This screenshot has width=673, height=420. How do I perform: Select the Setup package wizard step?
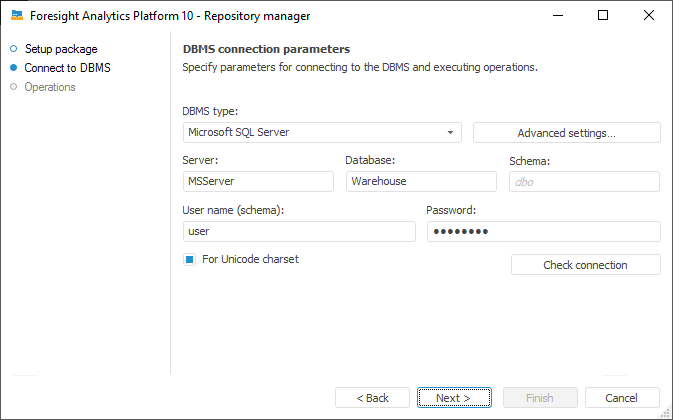coord(60,49)
